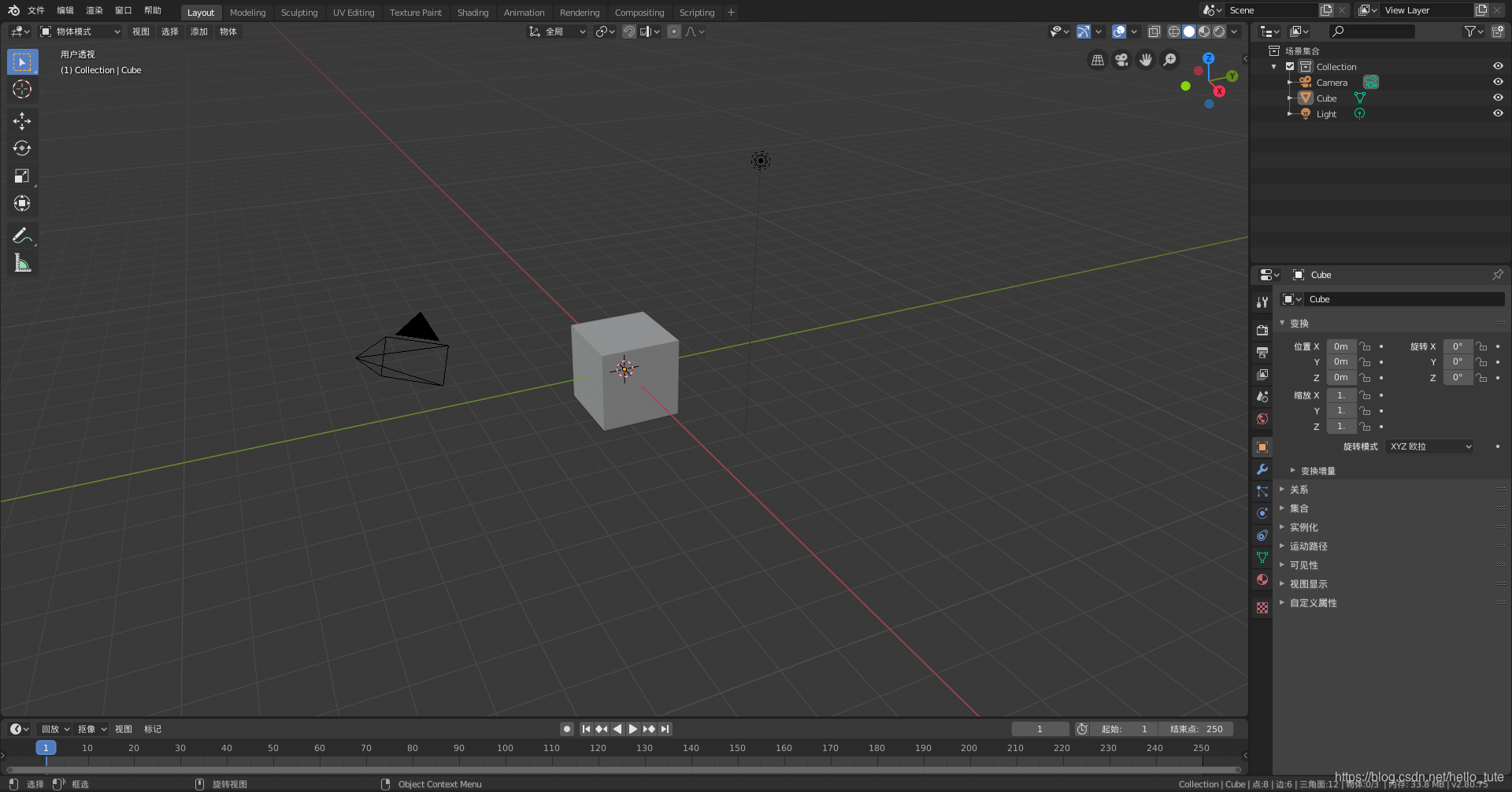Open the 渲染 Render menu
Image resolution: width=1512 pixels, height=792 pixels.
(94, 10)
